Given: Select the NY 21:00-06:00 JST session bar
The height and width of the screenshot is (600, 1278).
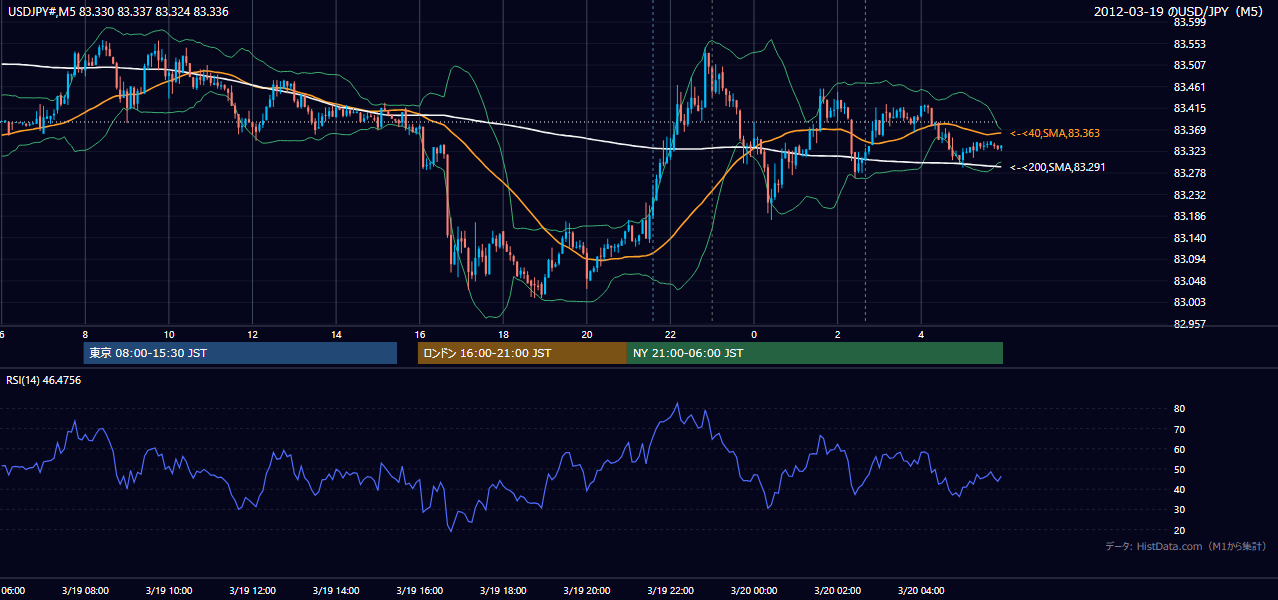Looking at the screenshot, I should pyautogui.click(x=815, y=353).
